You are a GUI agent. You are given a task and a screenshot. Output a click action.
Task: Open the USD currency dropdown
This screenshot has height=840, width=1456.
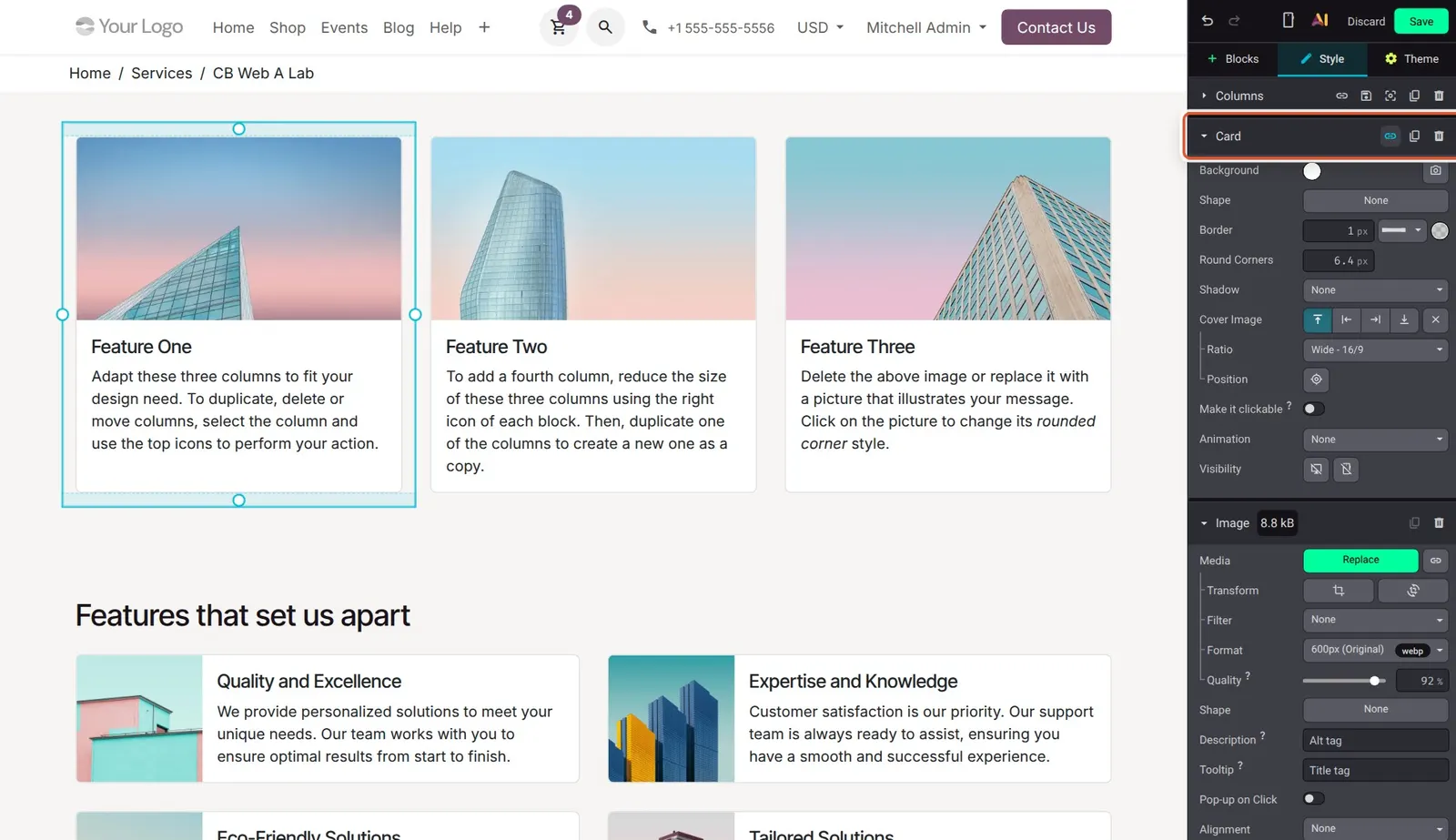[x=820, y=27]
